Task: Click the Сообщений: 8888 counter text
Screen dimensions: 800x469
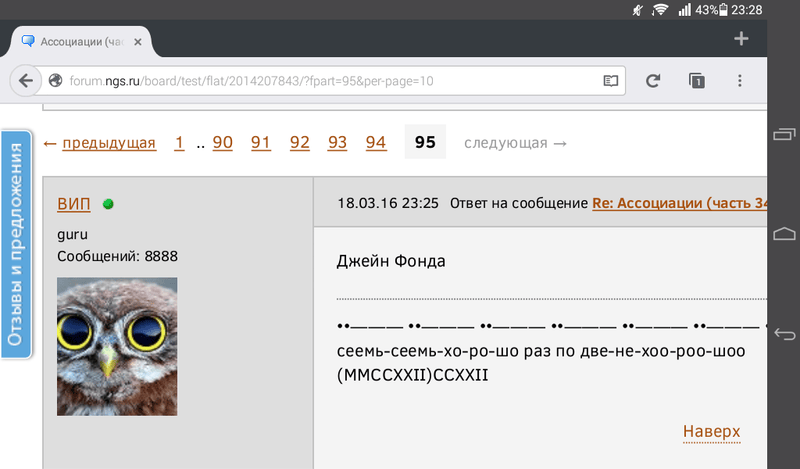Action: [x=117, y=256]
